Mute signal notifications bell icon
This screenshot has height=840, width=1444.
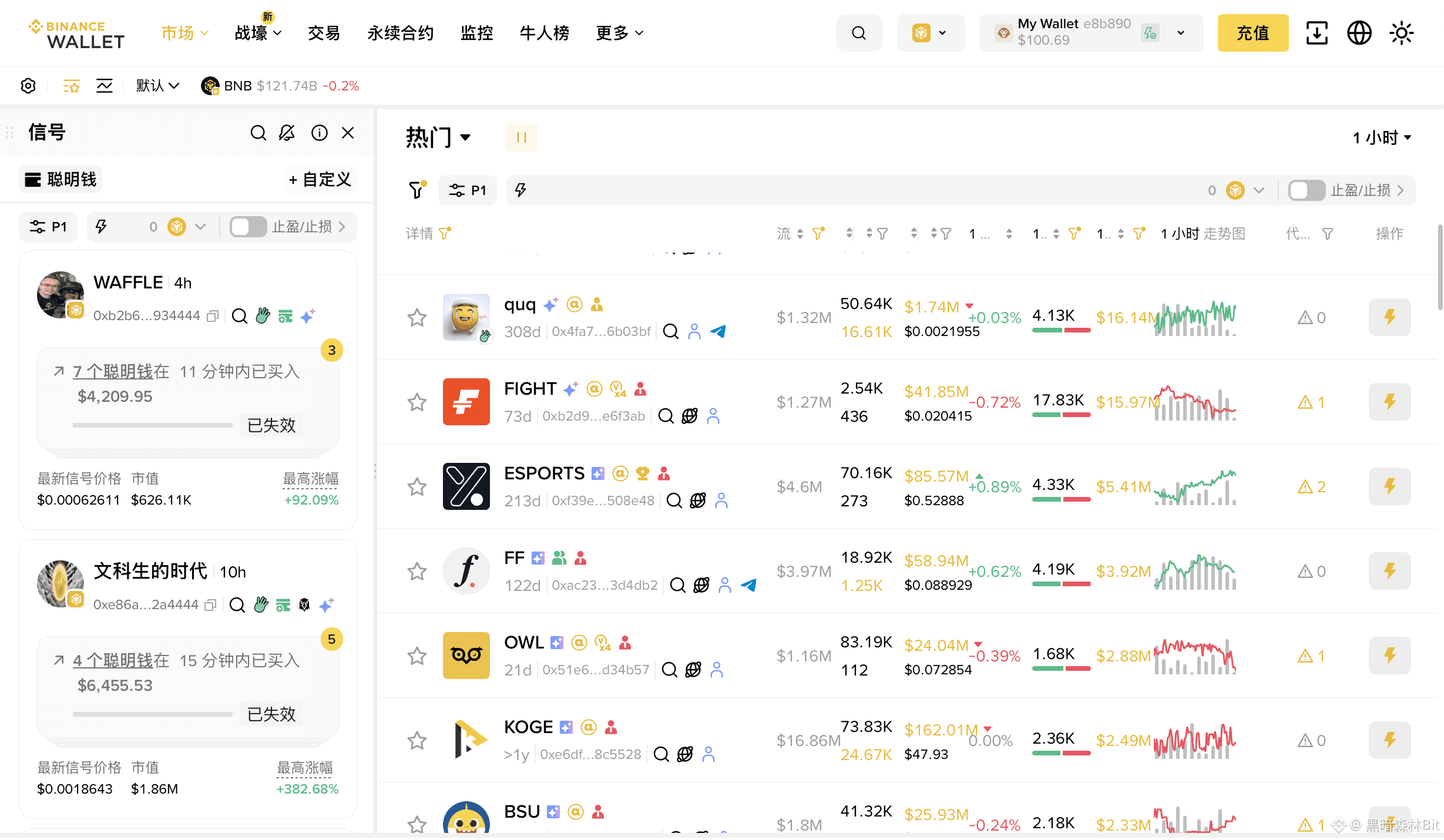(287, 133)
